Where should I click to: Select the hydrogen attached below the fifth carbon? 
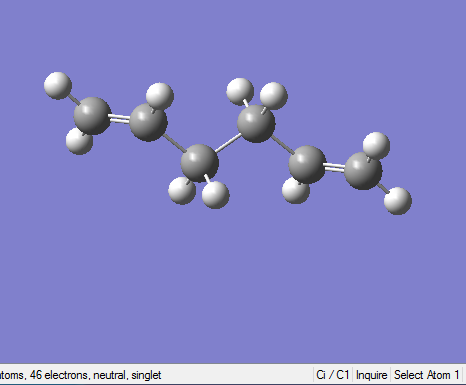[x=296, y=190]
